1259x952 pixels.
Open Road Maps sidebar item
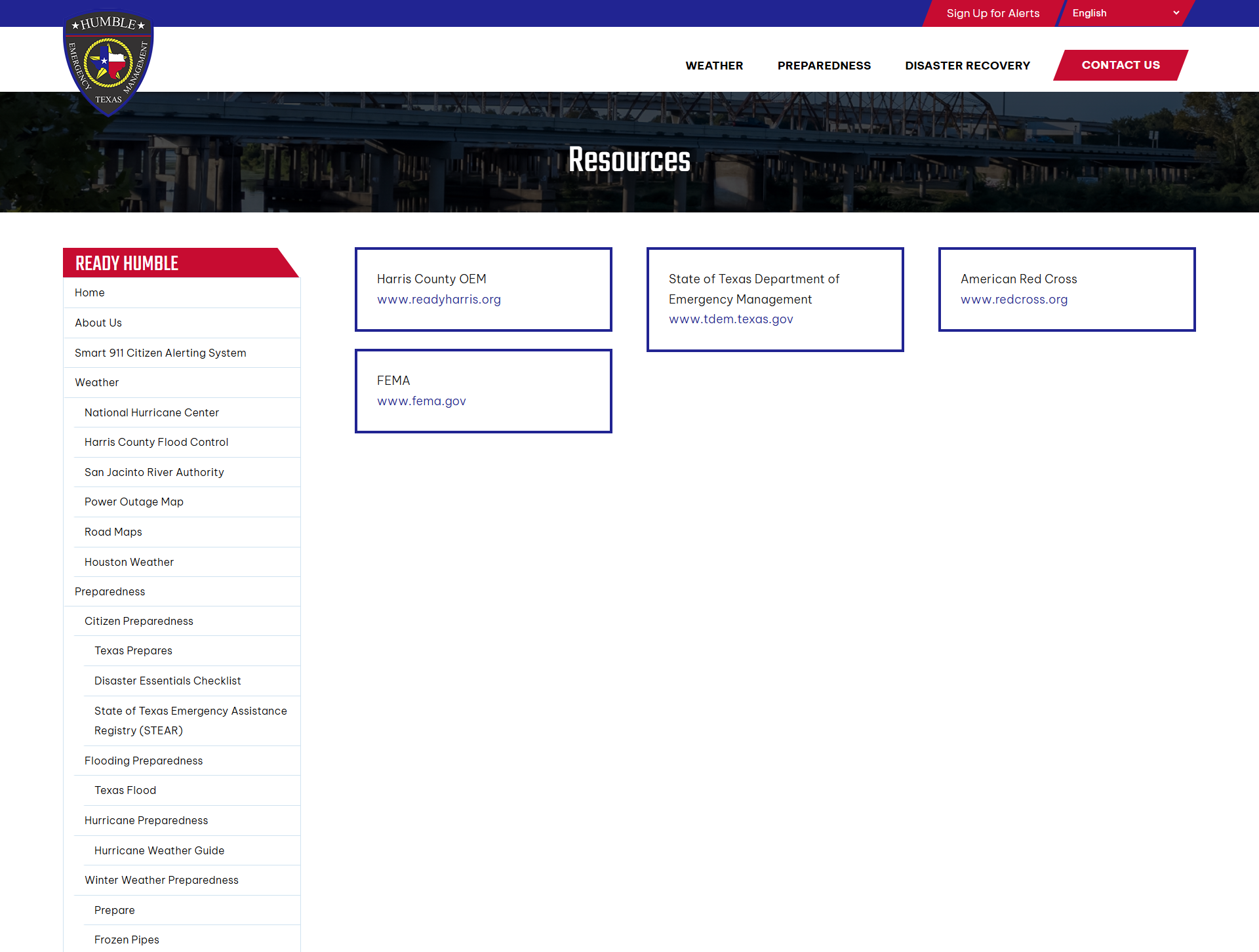click(187, 532)
